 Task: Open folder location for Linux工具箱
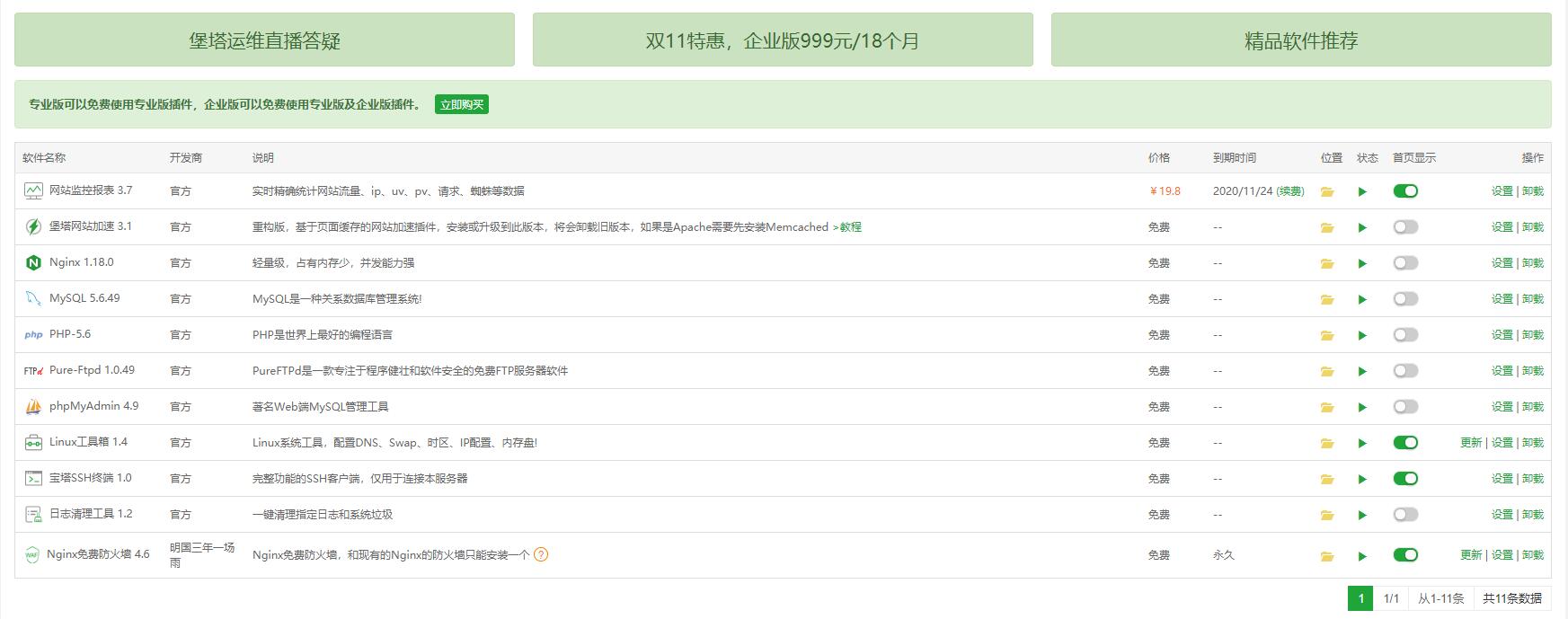tap(1327, 443)
